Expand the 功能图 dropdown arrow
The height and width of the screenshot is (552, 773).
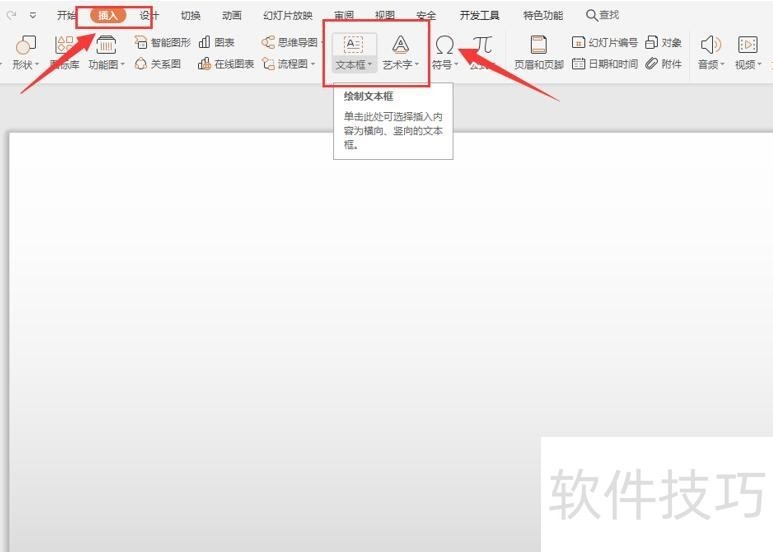click(123, 64)
